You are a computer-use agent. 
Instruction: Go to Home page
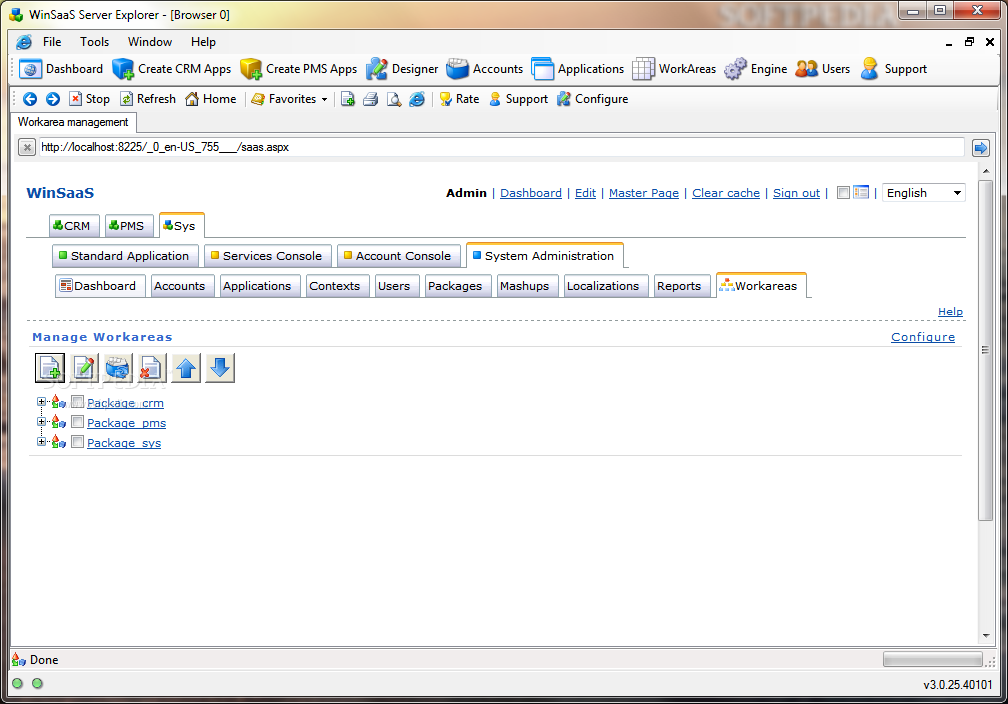(x=210, y=99)
